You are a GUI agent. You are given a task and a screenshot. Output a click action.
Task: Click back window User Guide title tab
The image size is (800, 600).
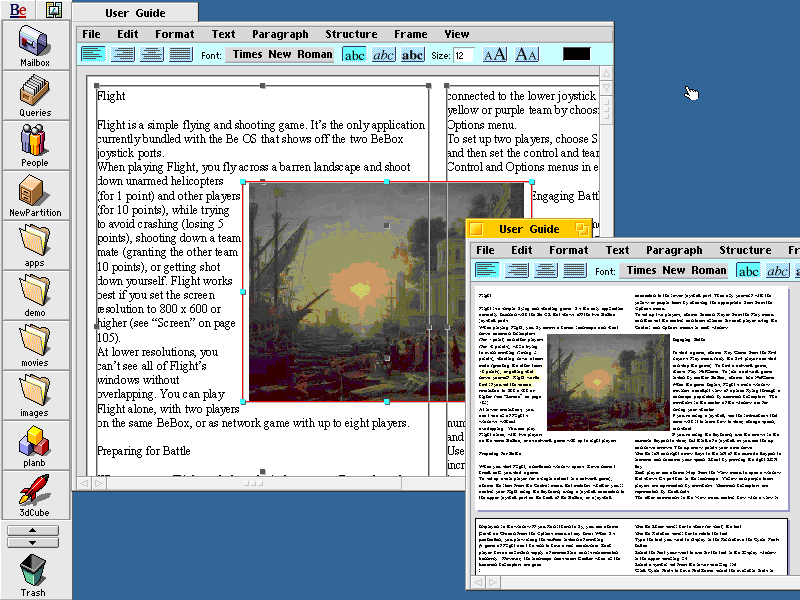[135, 13]
